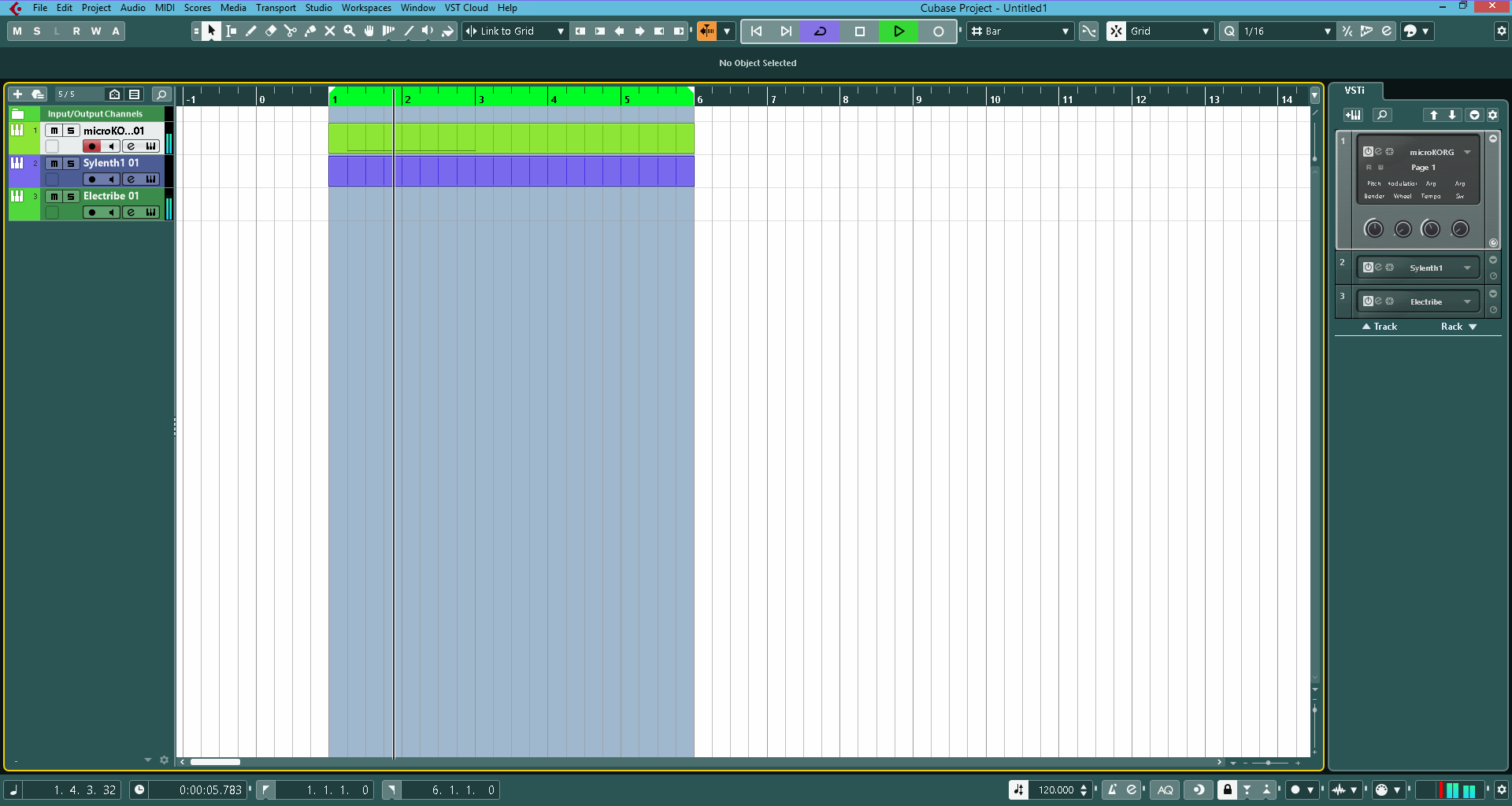
Task: Open the Electribe instrument slot dropdown
Action: tap(1467, 301)
